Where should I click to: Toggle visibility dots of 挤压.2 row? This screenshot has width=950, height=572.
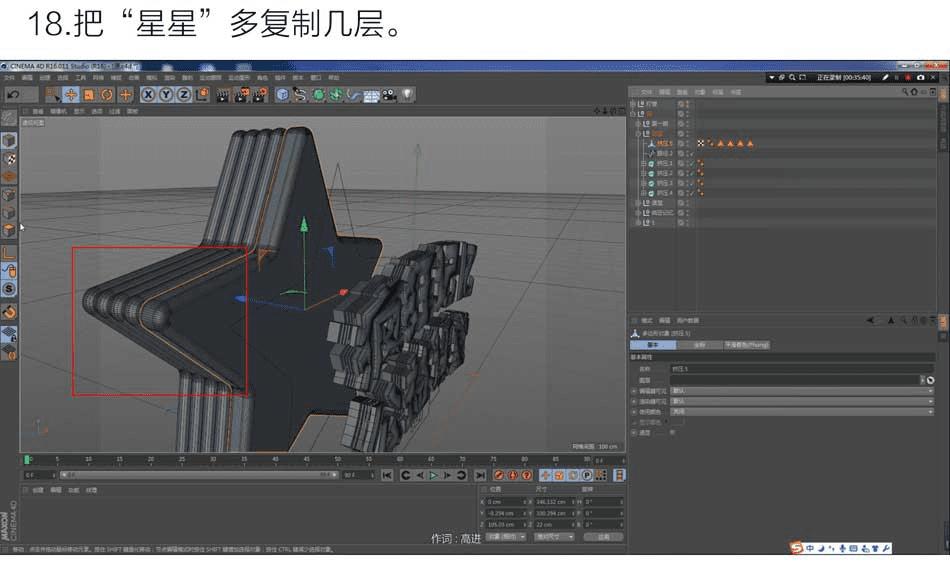(x=687, y=173)
